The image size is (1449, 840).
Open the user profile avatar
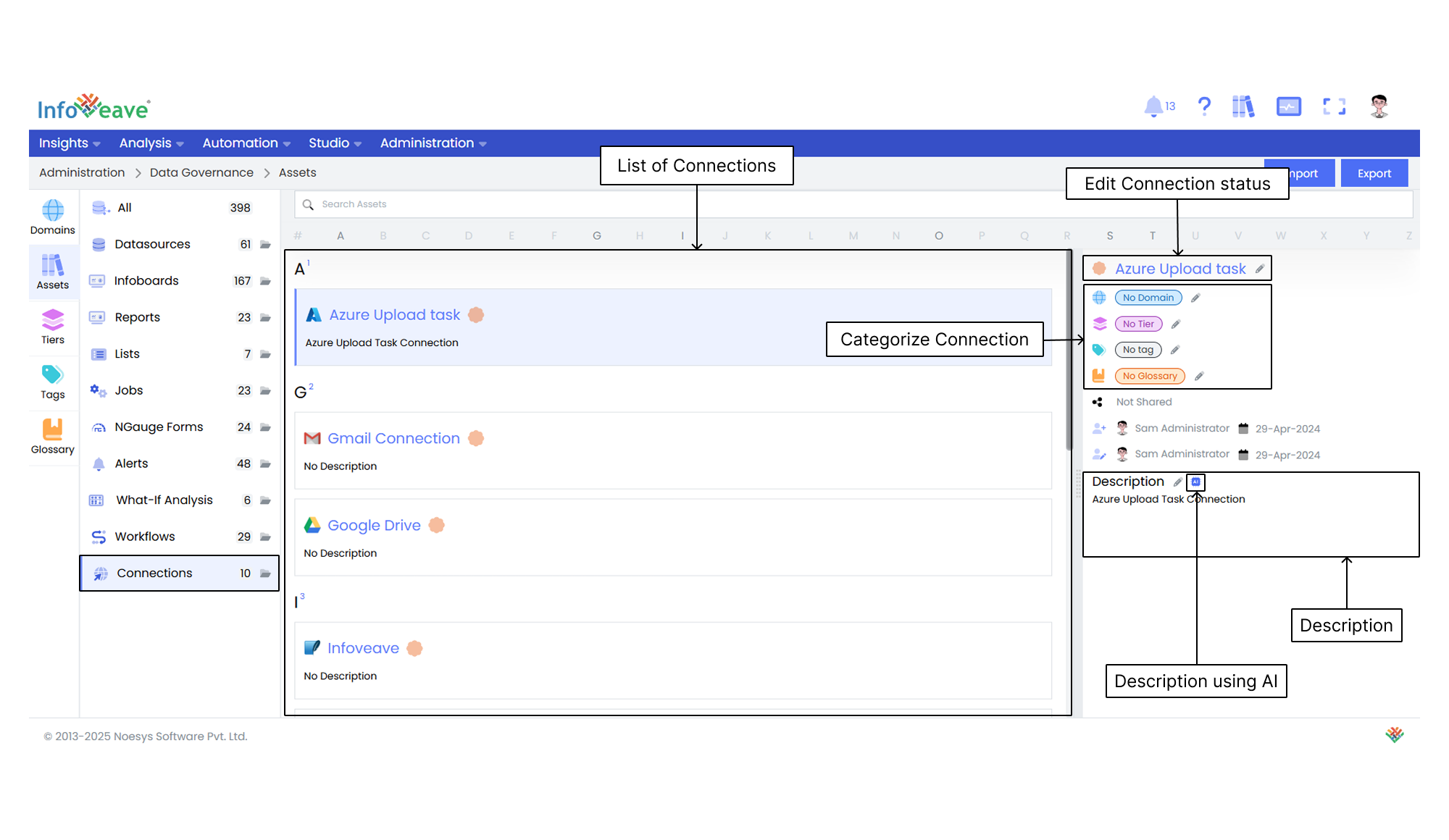tap(1379, 106)
